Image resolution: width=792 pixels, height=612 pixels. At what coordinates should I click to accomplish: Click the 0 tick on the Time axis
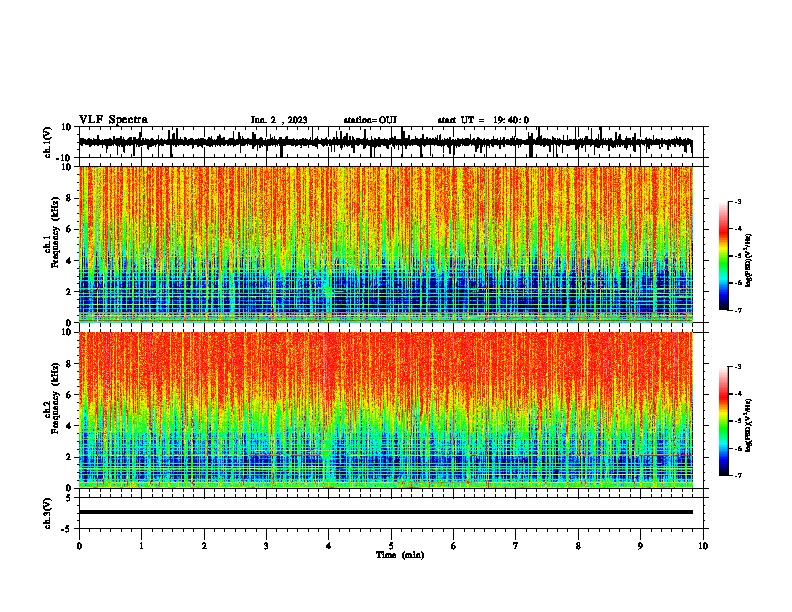coord(79,546)
